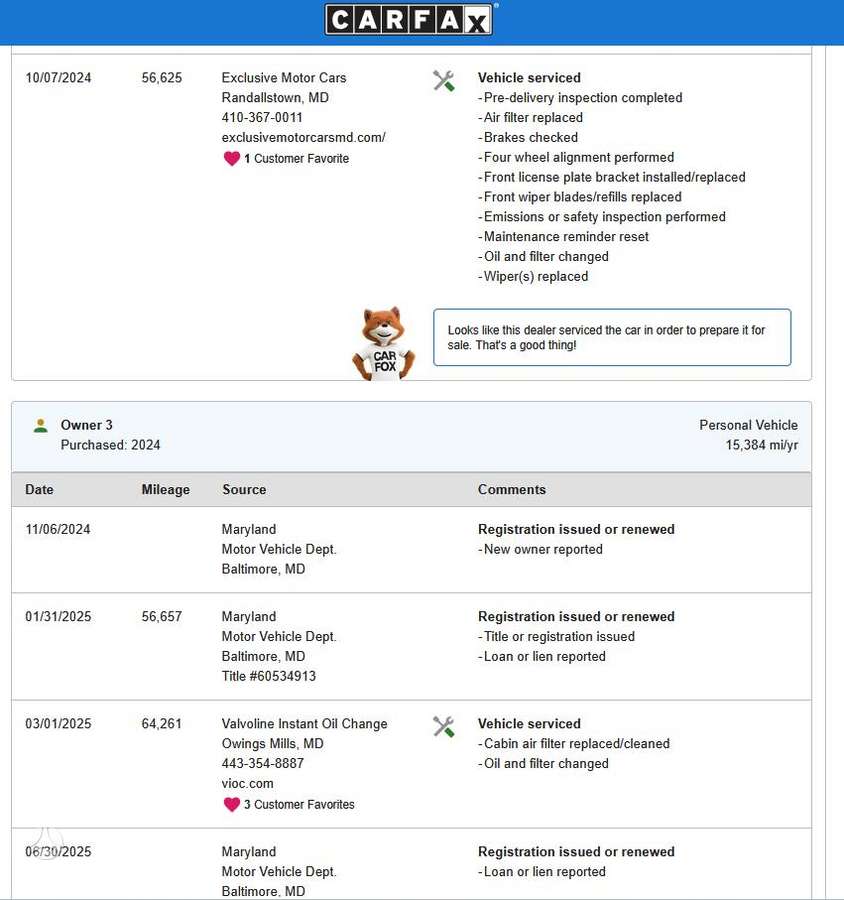
Task: Click Maintenance reminder reset line
Action: (563, 236)
